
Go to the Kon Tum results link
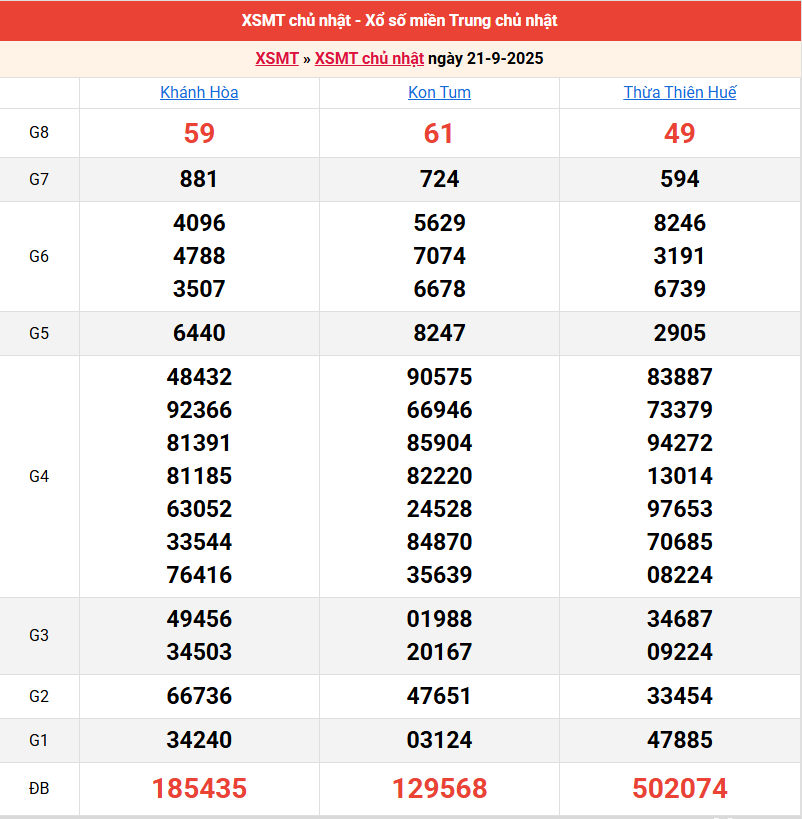point(439,92)
